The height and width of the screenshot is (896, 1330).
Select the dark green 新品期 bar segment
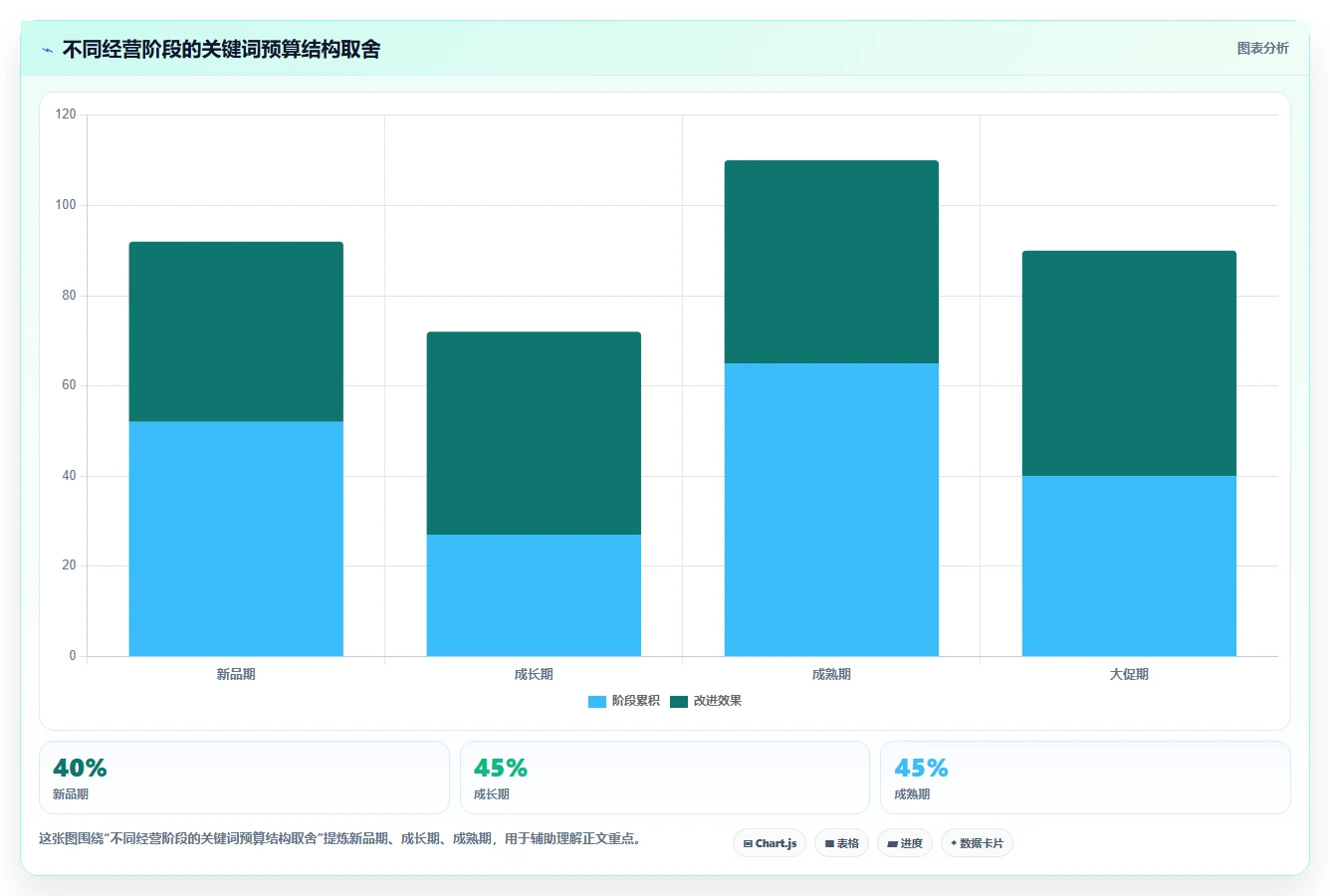tap(236, 332)
